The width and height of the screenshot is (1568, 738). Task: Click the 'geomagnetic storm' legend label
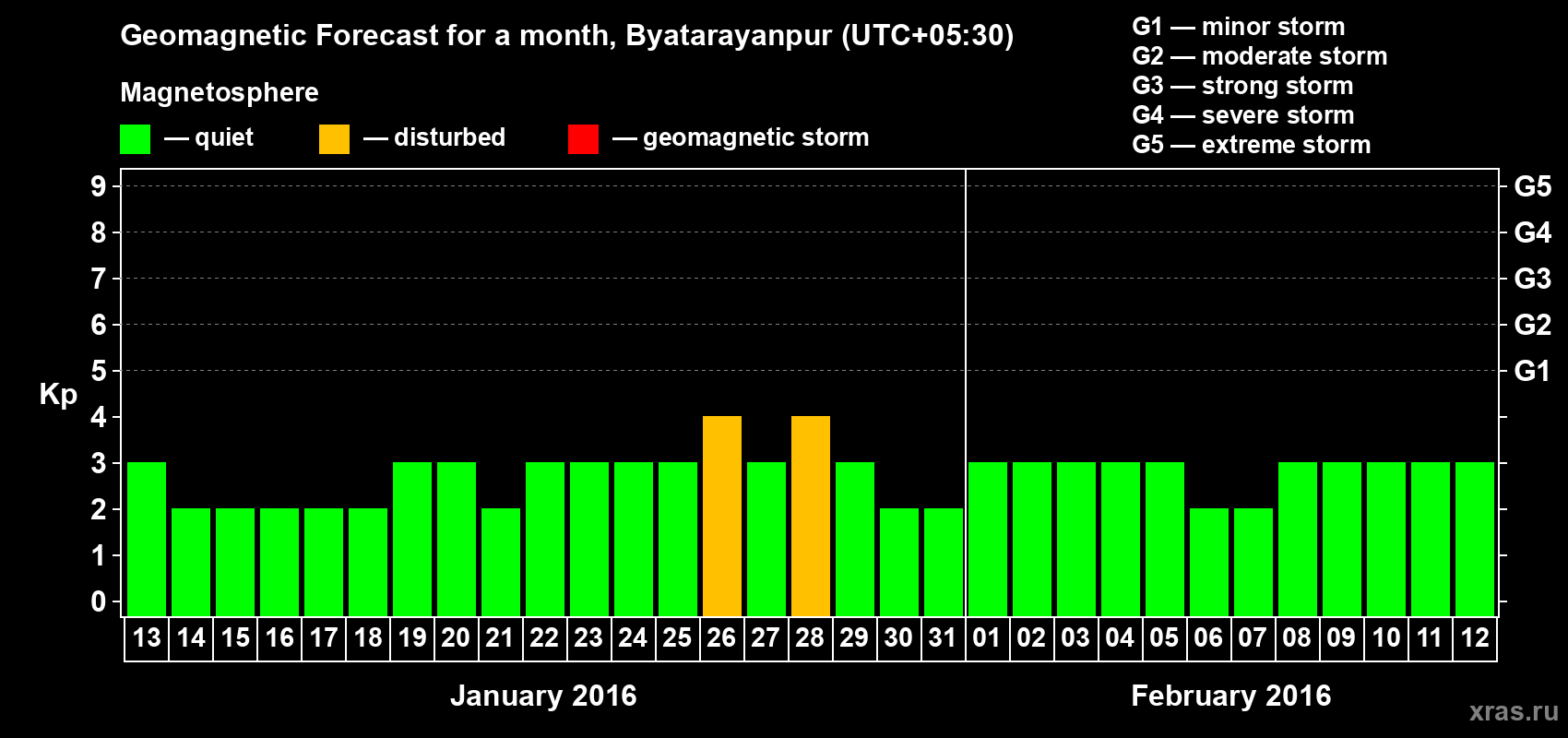point(756,137)
